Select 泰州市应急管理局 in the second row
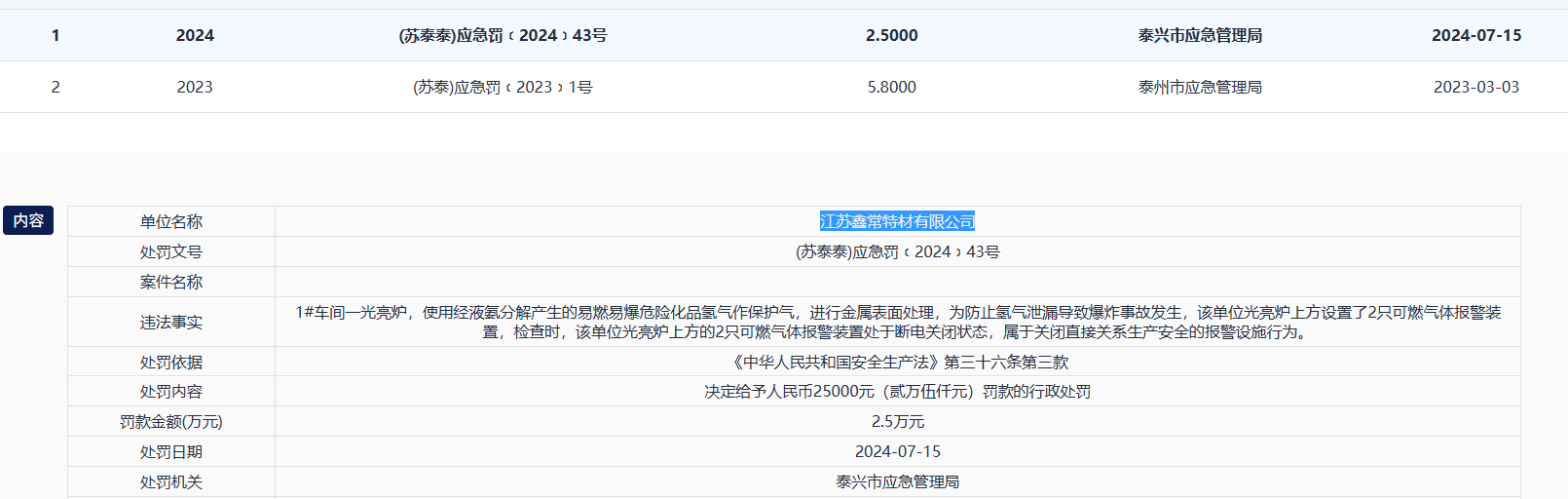 coord(1200,87)
